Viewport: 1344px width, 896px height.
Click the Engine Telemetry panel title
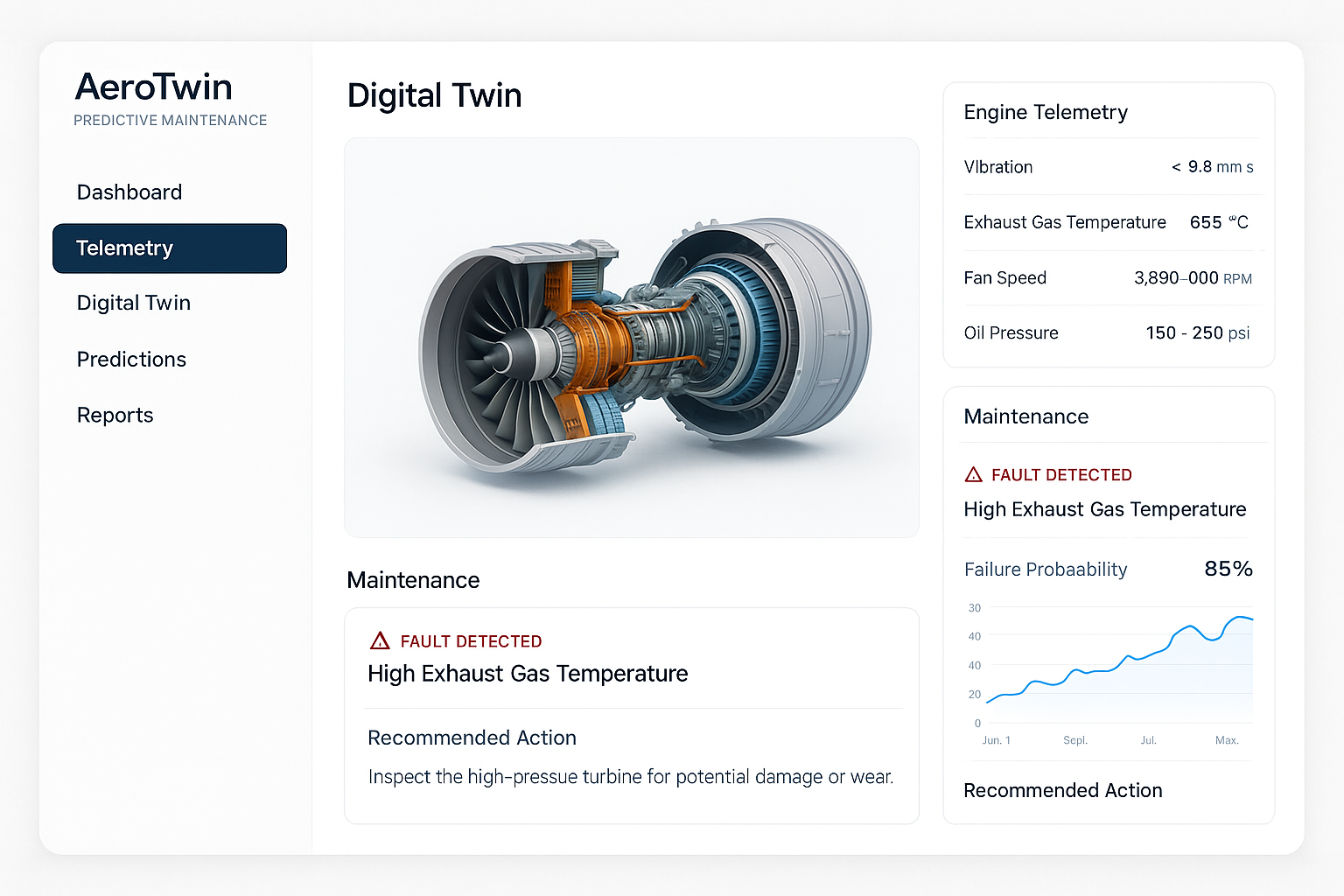pyautogui.click(x=1046, y=113)
